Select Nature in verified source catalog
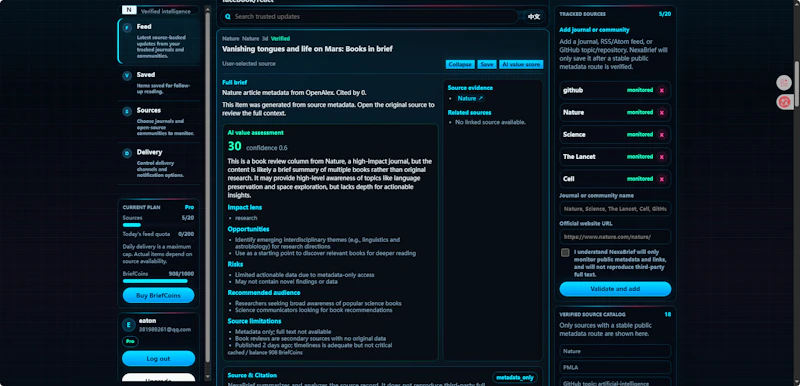The image size is (800, 386). (615, 351)
